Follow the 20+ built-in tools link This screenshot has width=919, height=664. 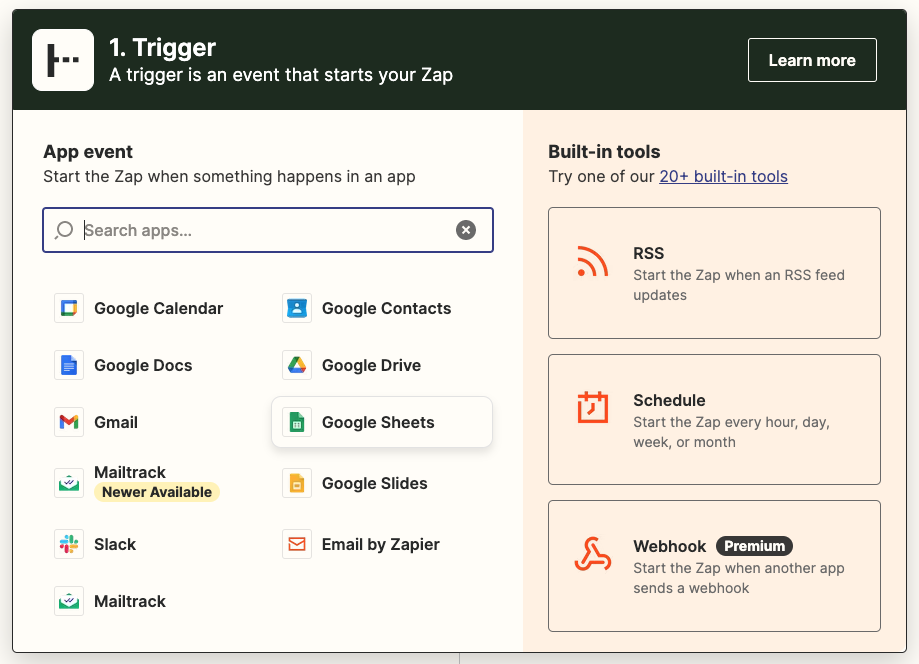723,176
